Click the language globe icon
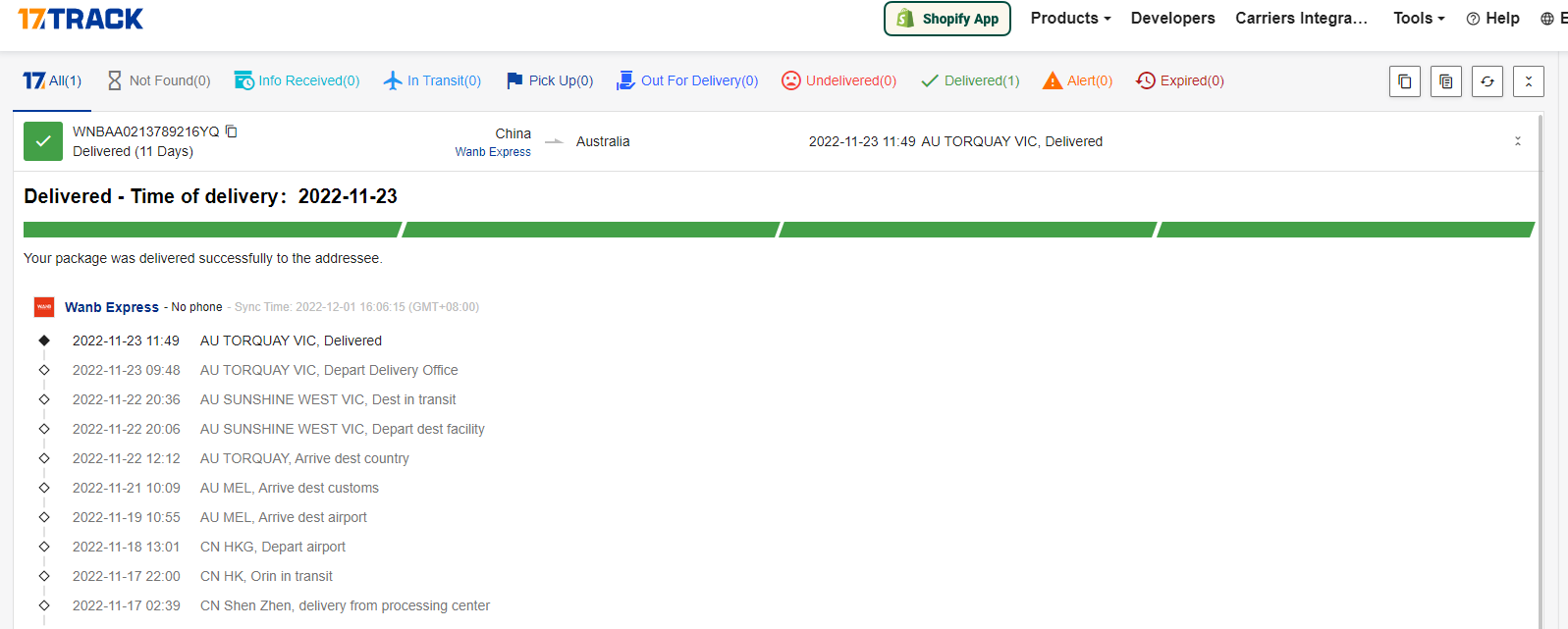 [x=1547, y=19]
